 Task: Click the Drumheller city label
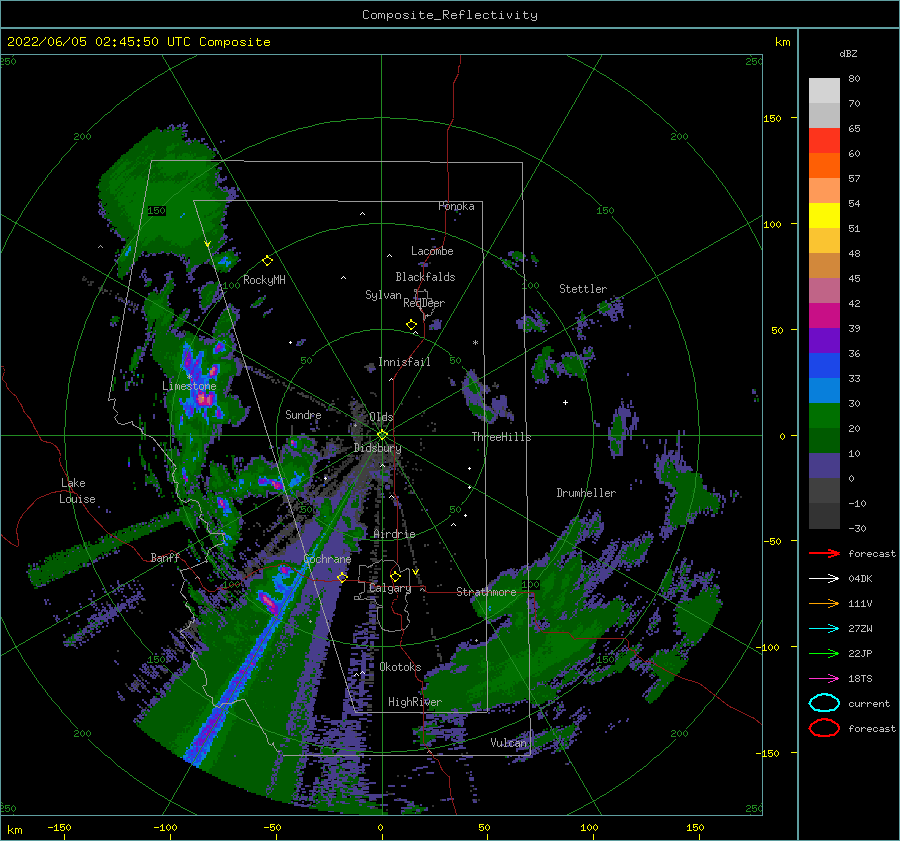point(586,493)
